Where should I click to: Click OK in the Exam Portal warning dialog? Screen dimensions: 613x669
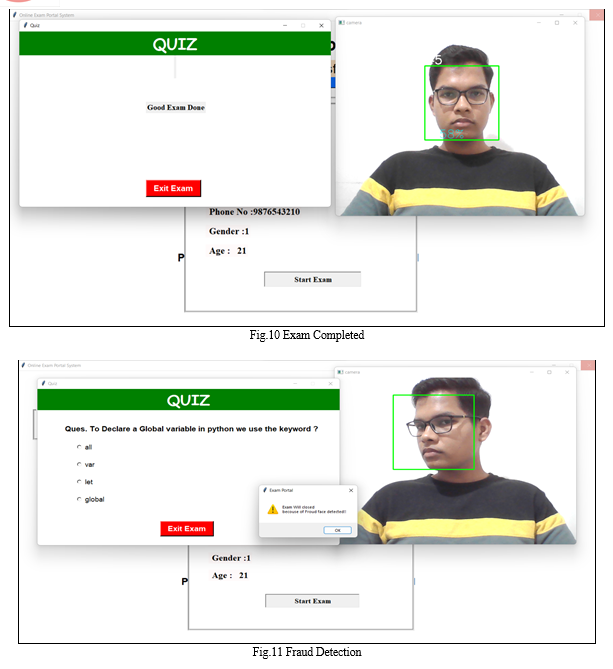click(337, 530)
